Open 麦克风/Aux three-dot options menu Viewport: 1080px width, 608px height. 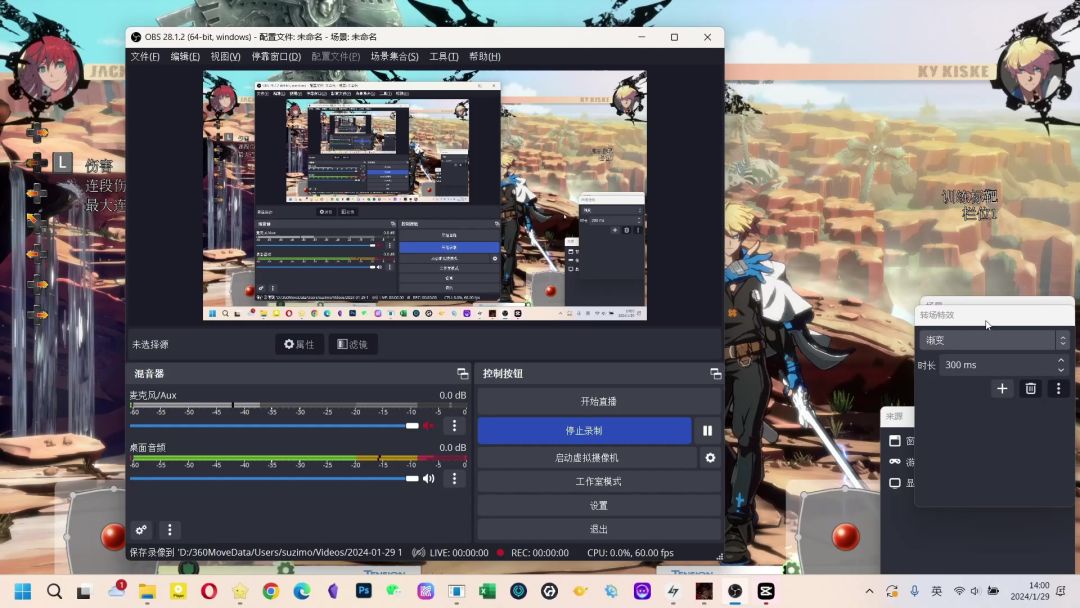tap(454, 426)
